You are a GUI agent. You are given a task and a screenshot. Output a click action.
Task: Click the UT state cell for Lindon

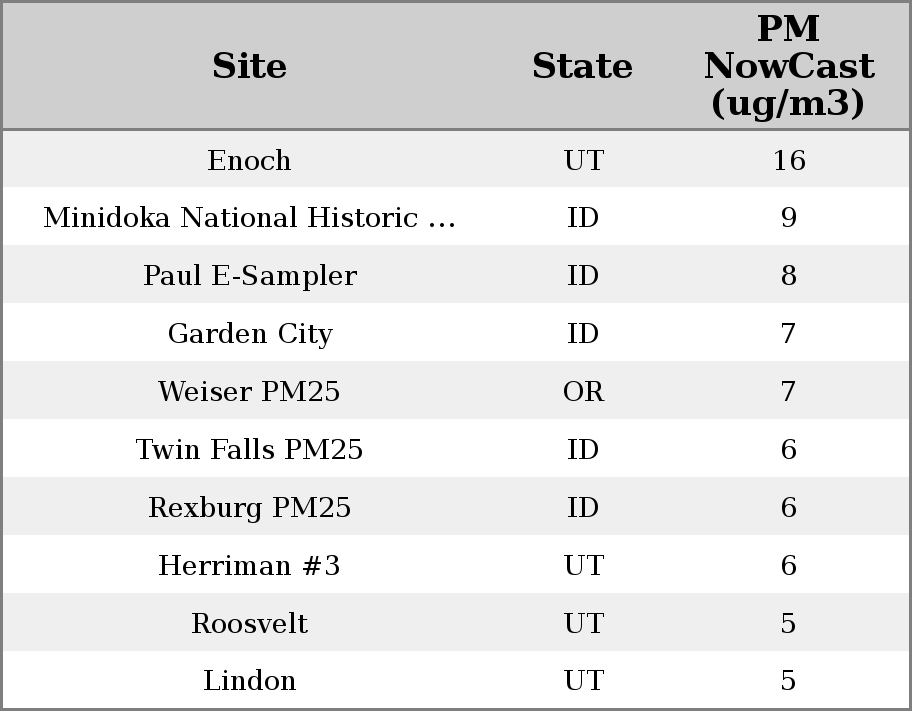[583, 681]
